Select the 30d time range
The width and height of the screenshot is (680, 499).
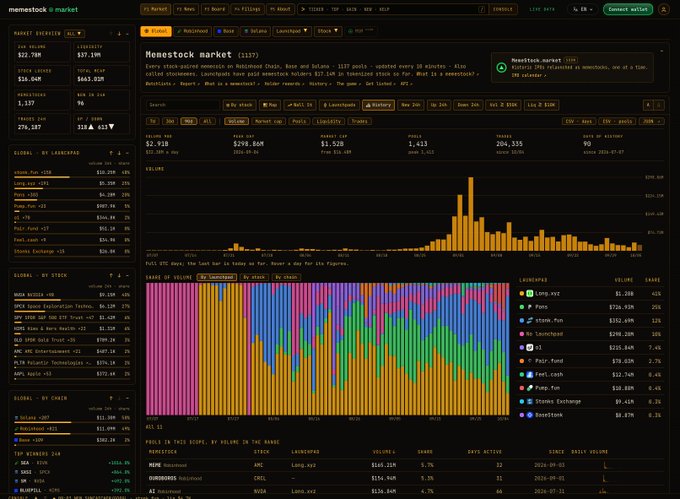click(170, 121)
